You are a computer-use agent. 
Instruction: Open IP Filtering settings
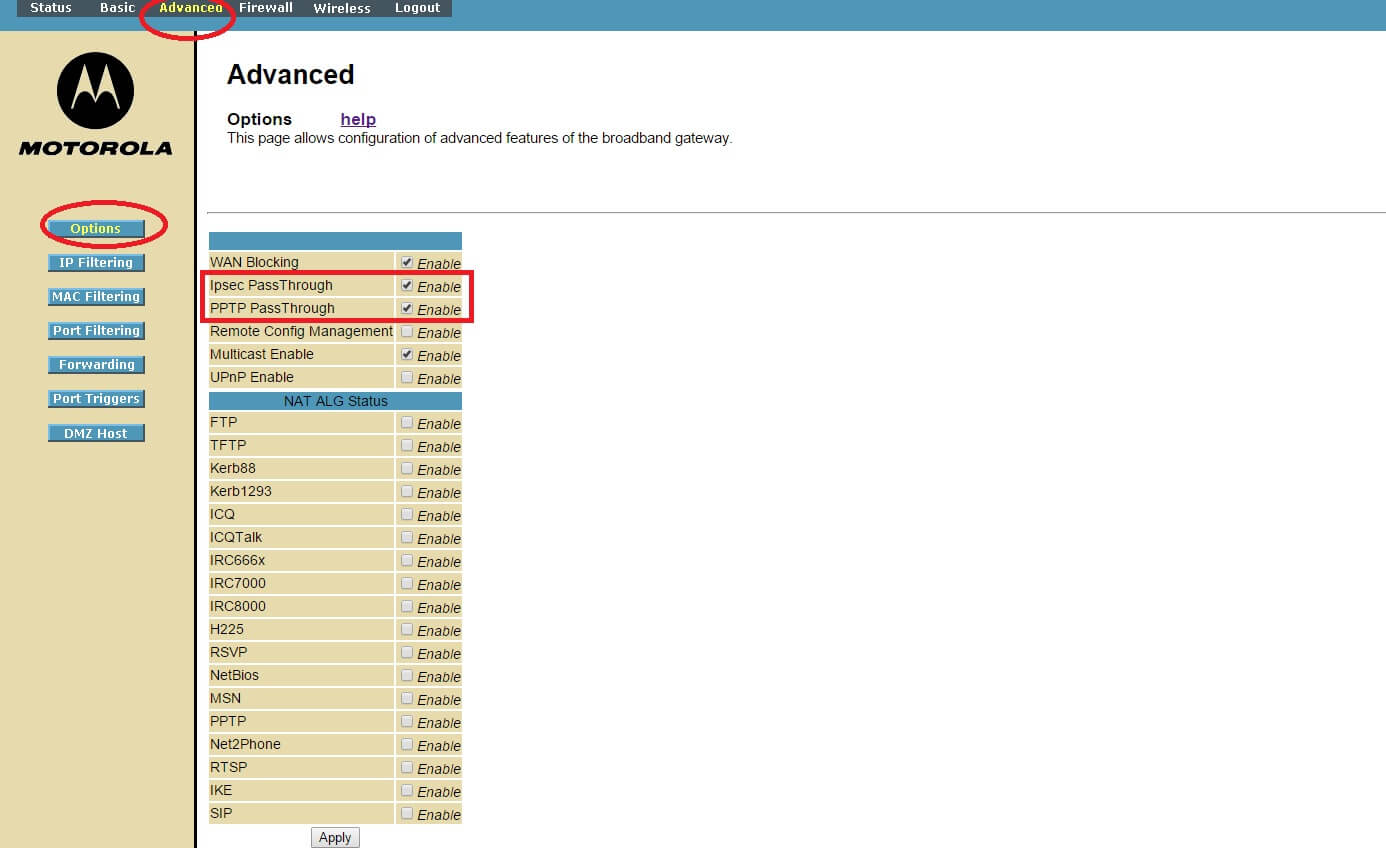pyautogui.click(x=96, y=263)
